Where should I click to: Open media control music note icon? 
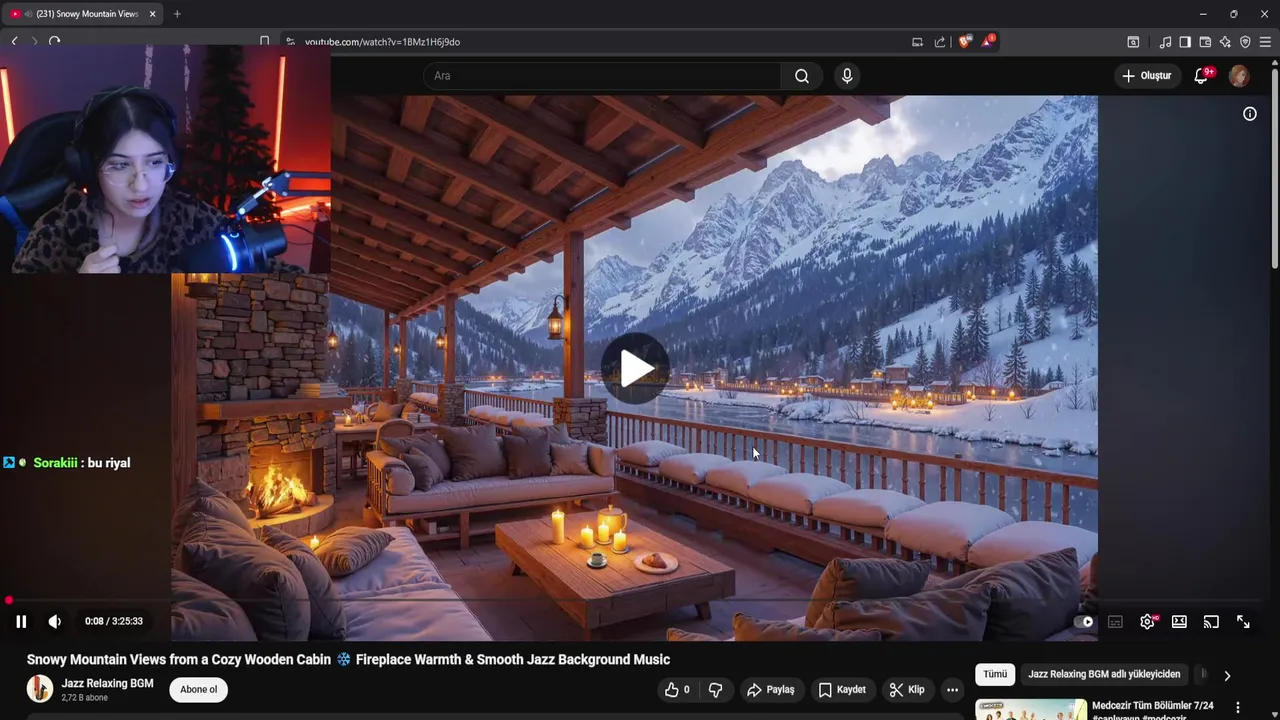(x=1165, y=42)
